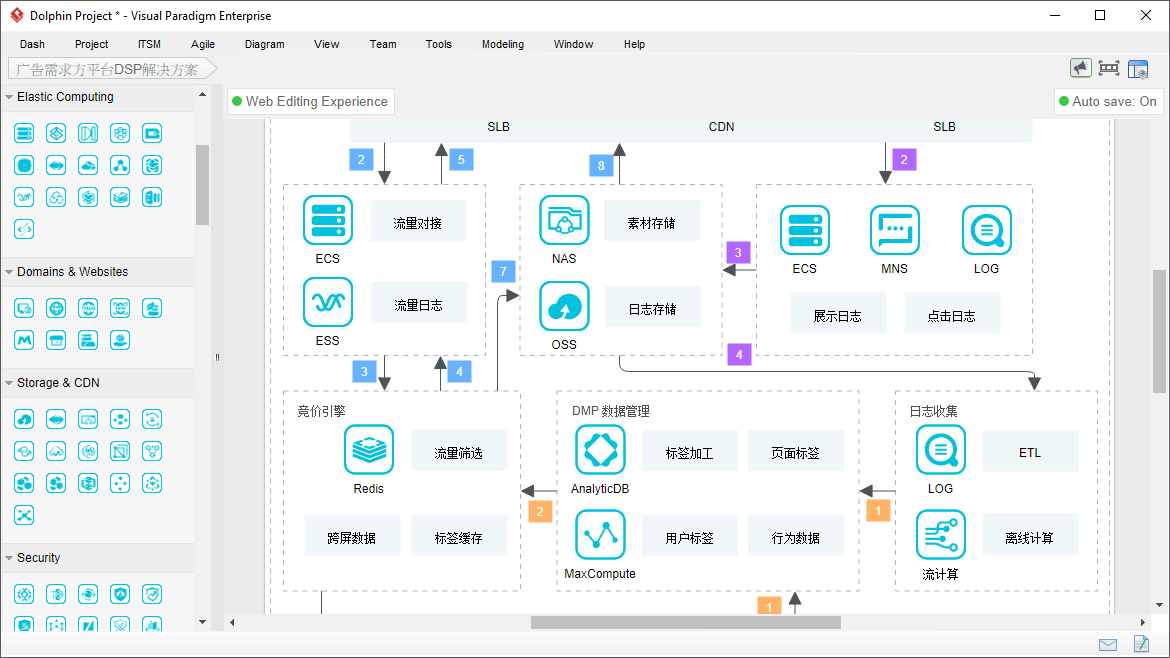This screenshot has height=658, width=1170.
Task: Select the 素材存储 label box
Action: [651, 221]
